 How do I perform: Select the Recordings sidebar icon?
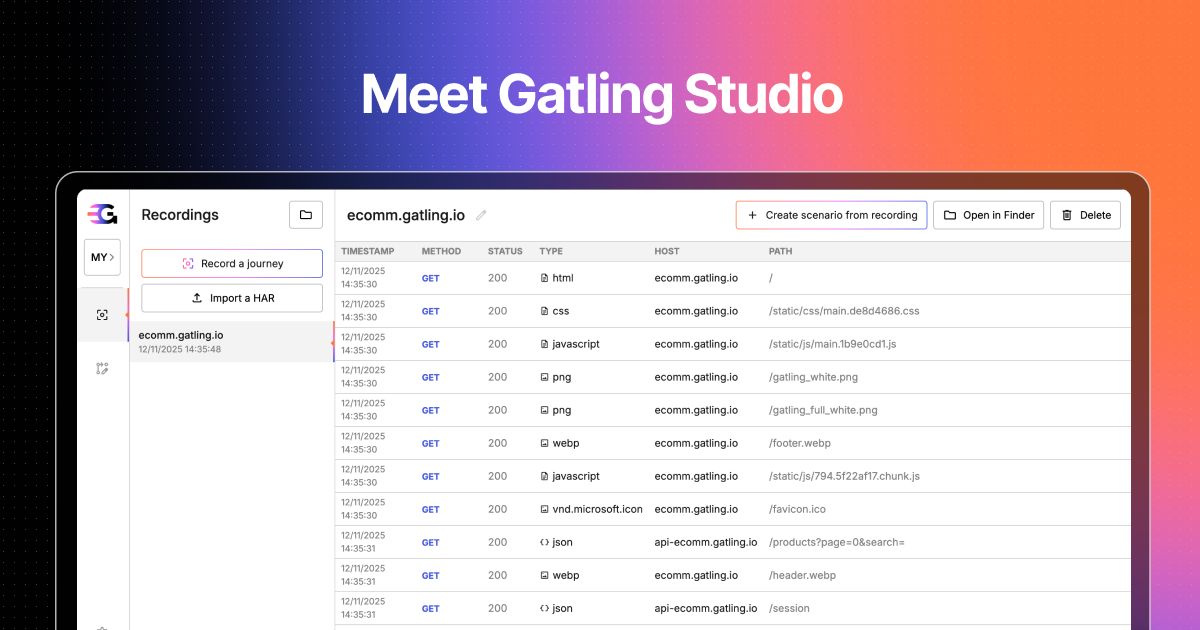pos(102,314)
